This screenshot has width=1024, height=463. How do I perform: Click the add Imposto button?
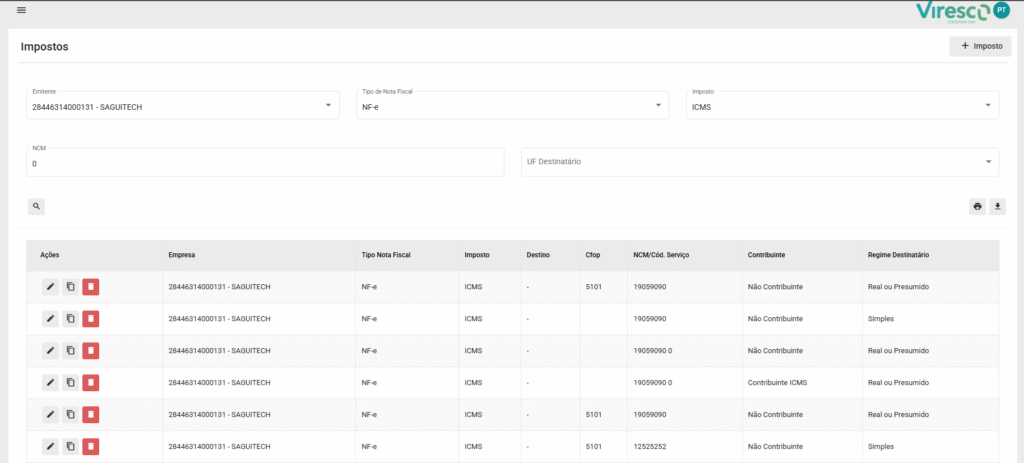pos(980,46)
